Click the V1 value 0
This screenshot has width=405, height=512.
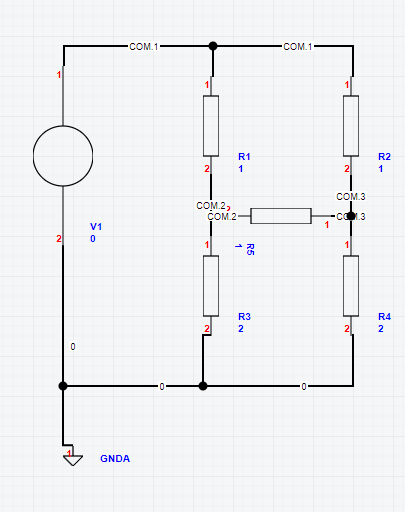point(93,239)
